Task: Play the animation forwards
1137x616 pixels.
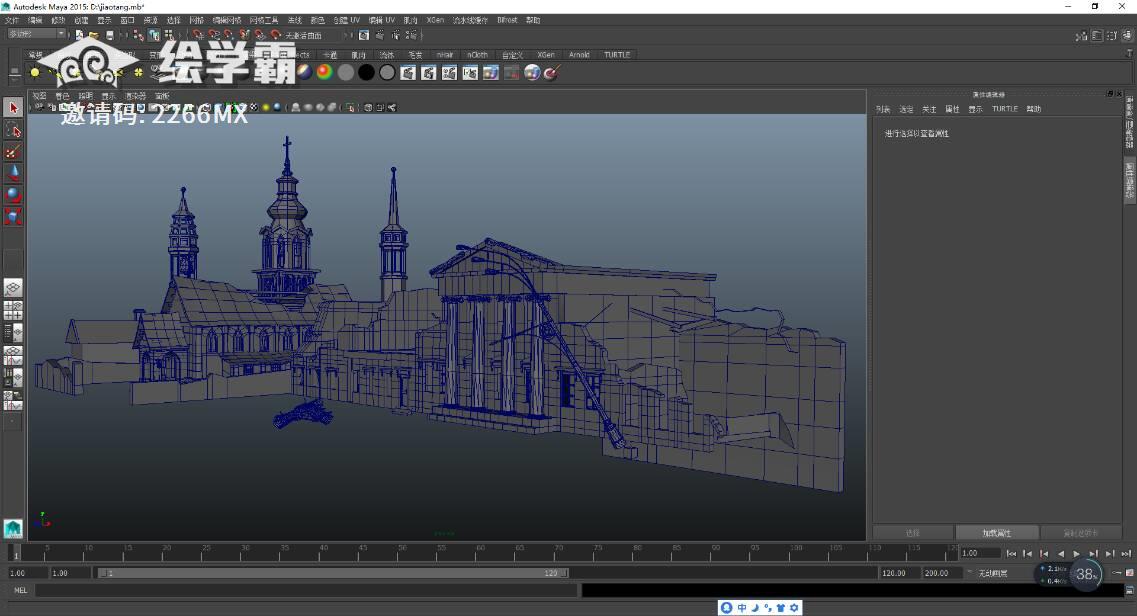Action: click(x=1077, y=553)
